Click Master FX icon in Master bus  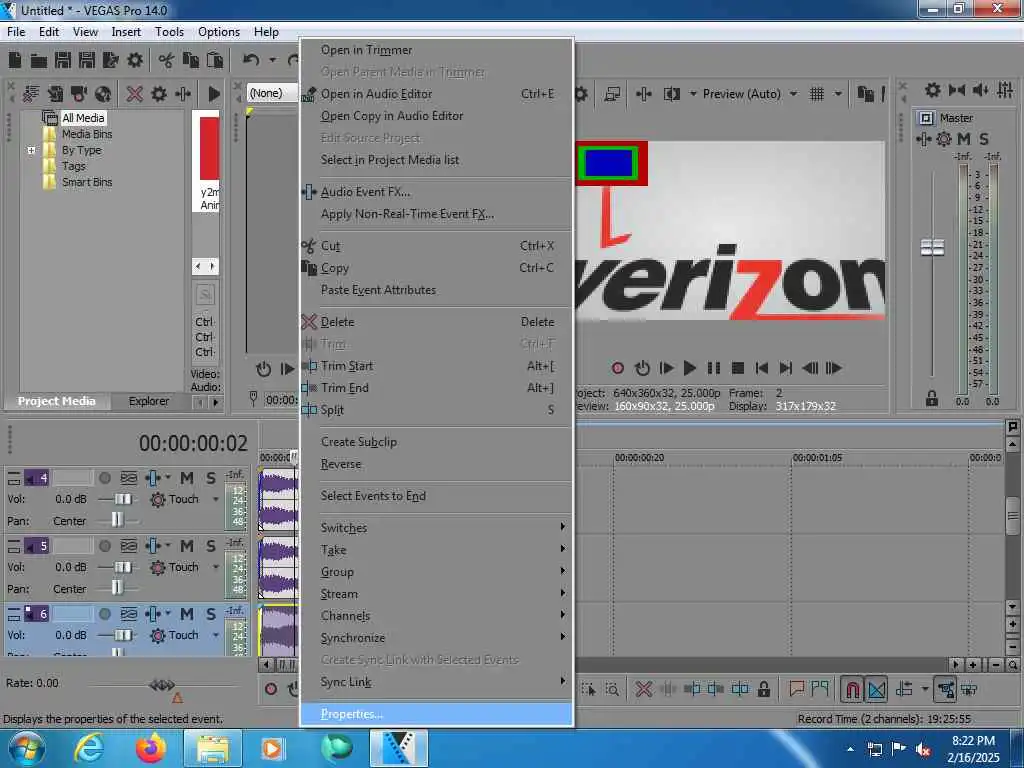(x=923, y=139)
